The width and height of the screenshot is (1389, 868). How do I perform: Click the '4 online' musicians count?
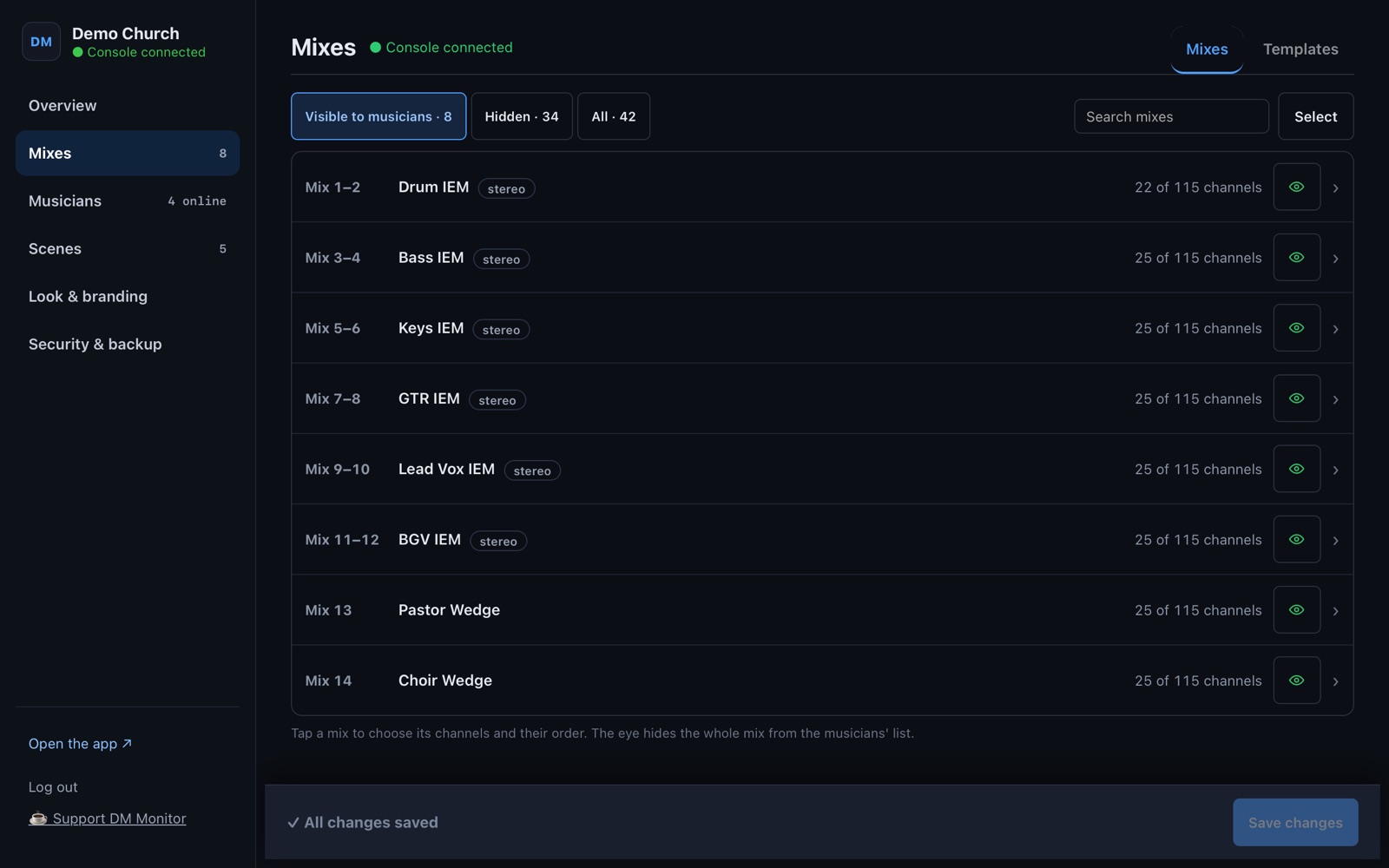click(x=197, y=201)
